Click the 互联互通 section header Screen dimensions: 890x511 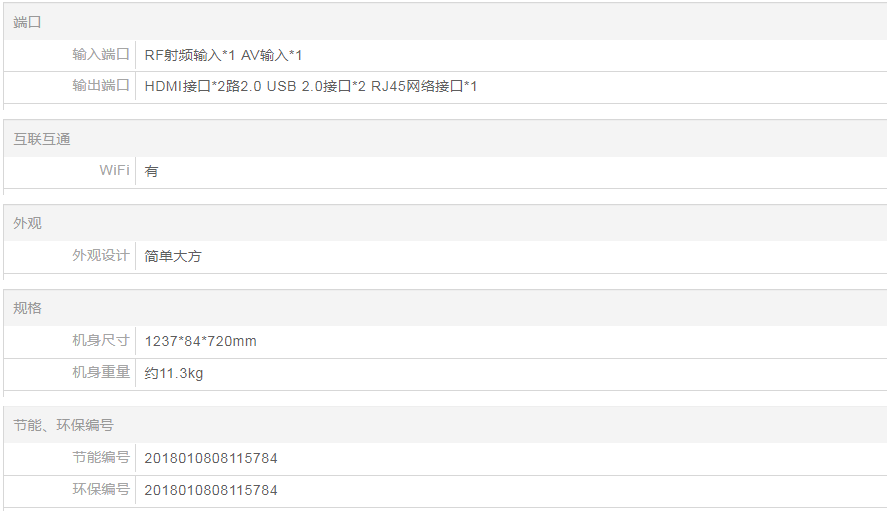pos(42,139)
